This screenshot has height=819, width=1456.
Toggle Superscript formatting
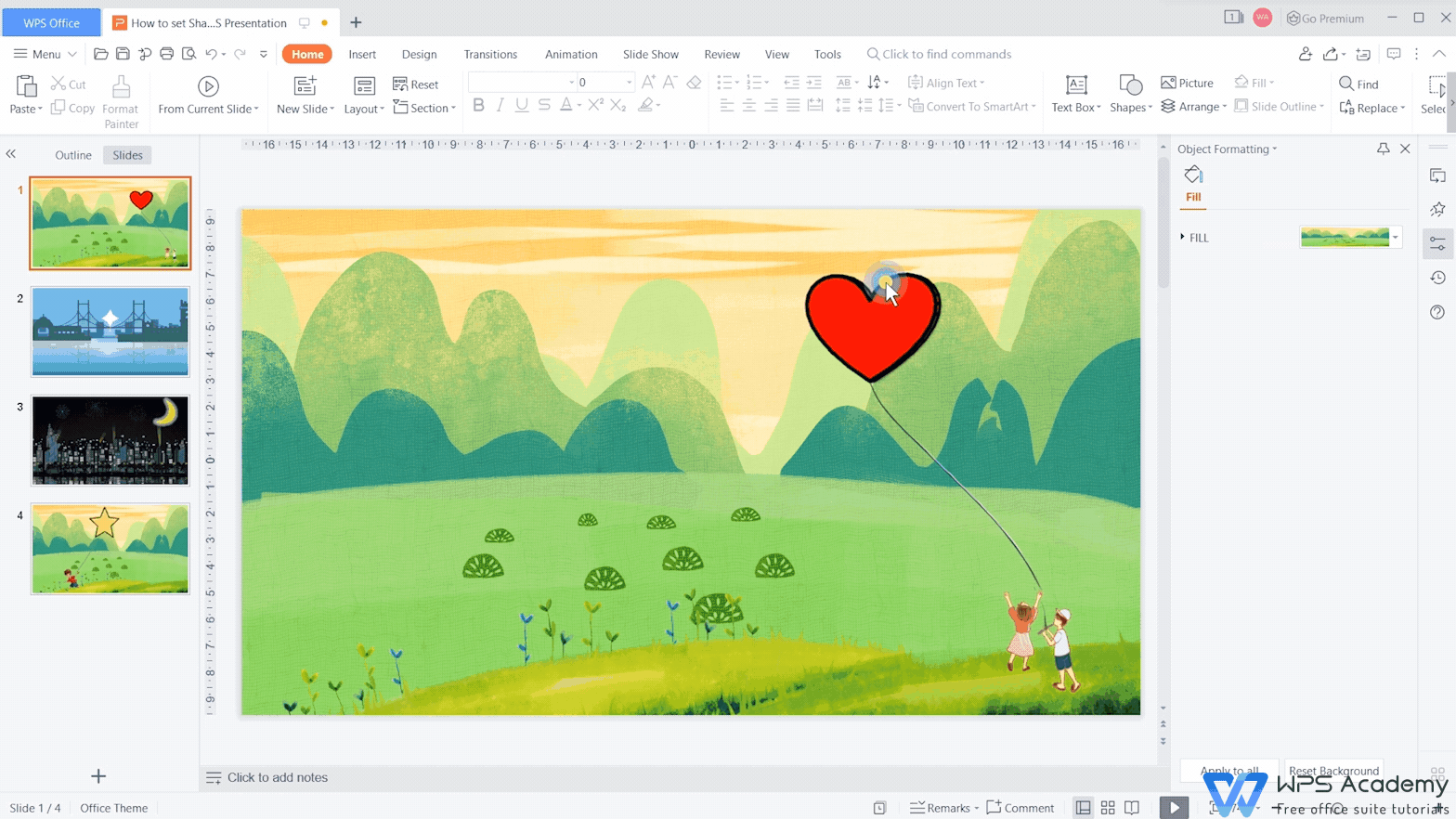595,105
